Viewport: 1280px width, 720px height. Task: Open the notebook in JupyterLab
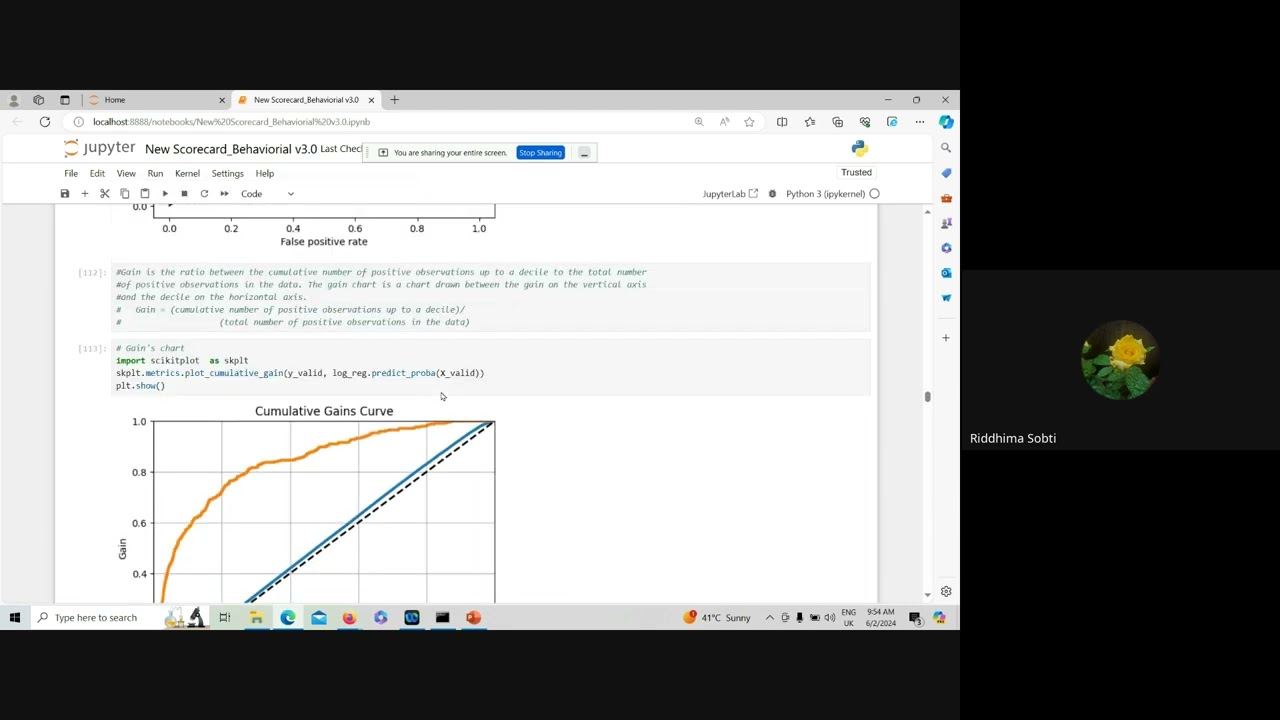pos(730,194)
